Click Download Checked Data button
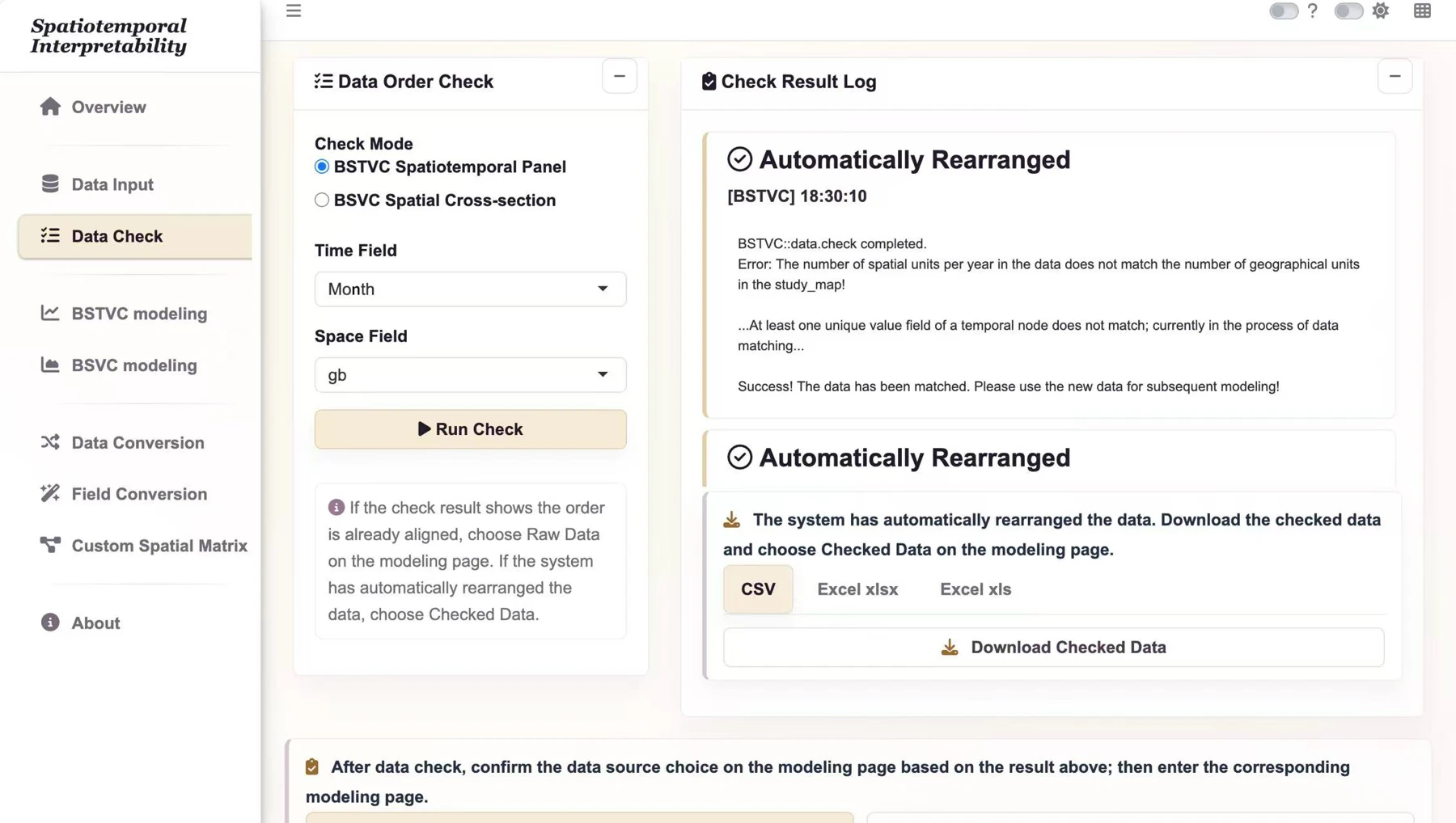 click(x=1053, y=647)
